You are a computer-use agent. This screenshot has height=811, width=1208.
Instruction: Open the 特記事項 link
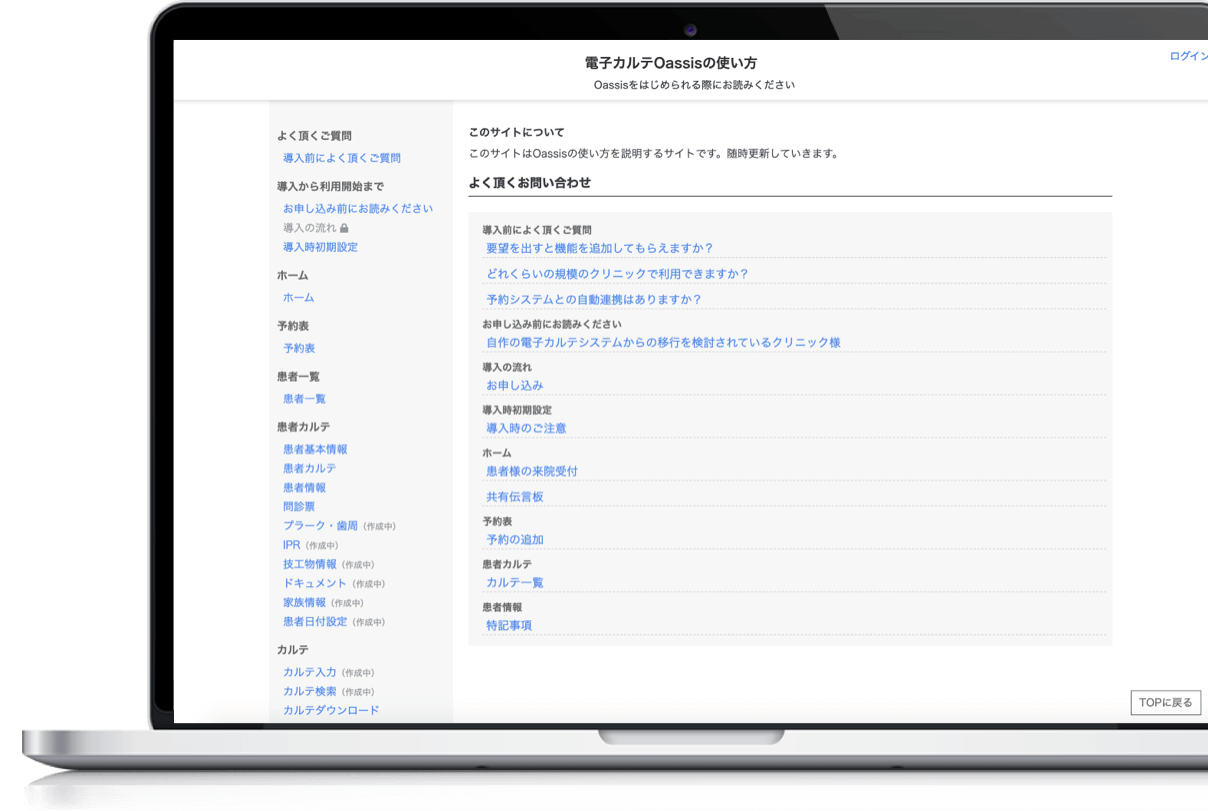click(508, 626)
